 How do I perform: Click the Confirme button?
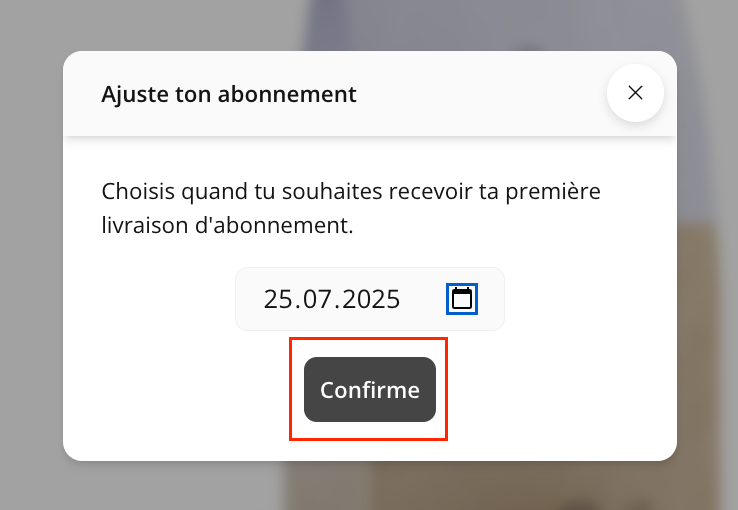click(370, 390)
